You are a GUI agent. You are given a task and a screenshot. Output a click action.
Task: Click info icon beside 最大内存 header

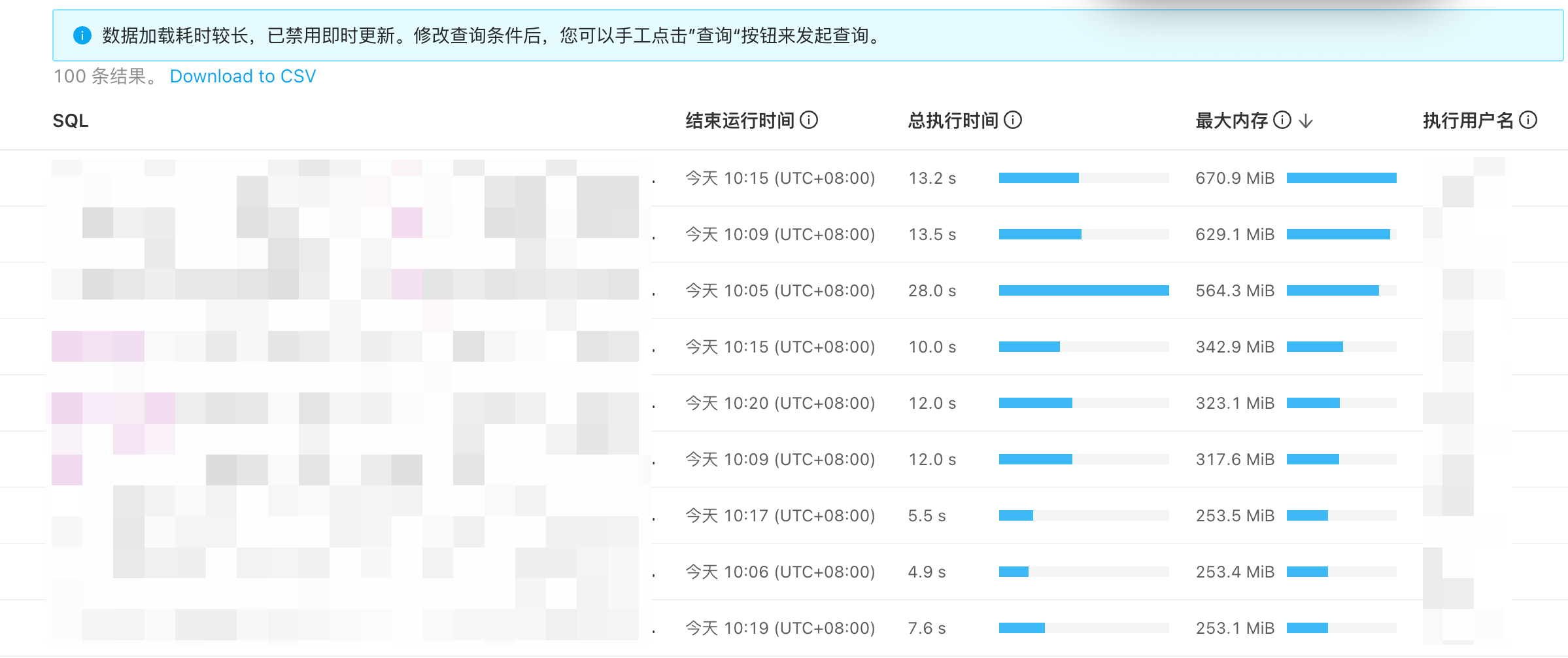click(x=1283, y=120)
